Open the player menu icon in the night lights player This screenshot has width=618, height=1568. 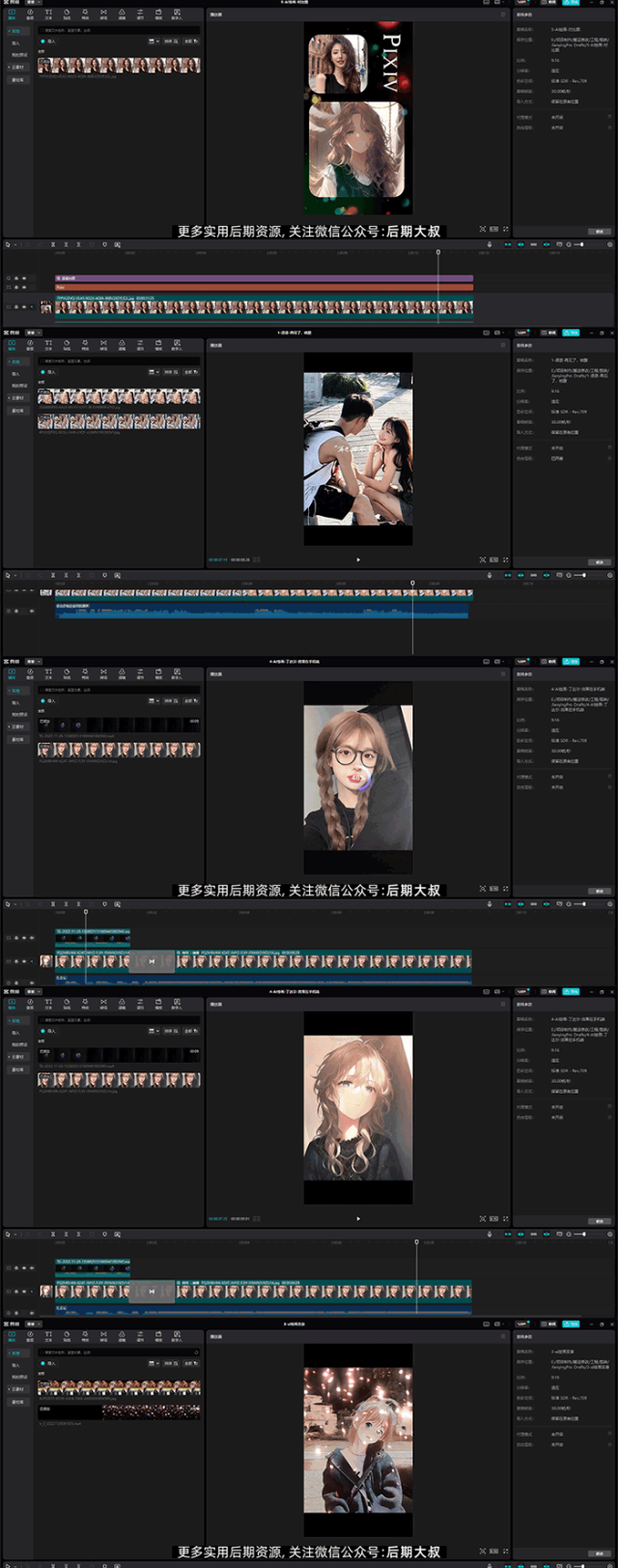click(503, 1337)
